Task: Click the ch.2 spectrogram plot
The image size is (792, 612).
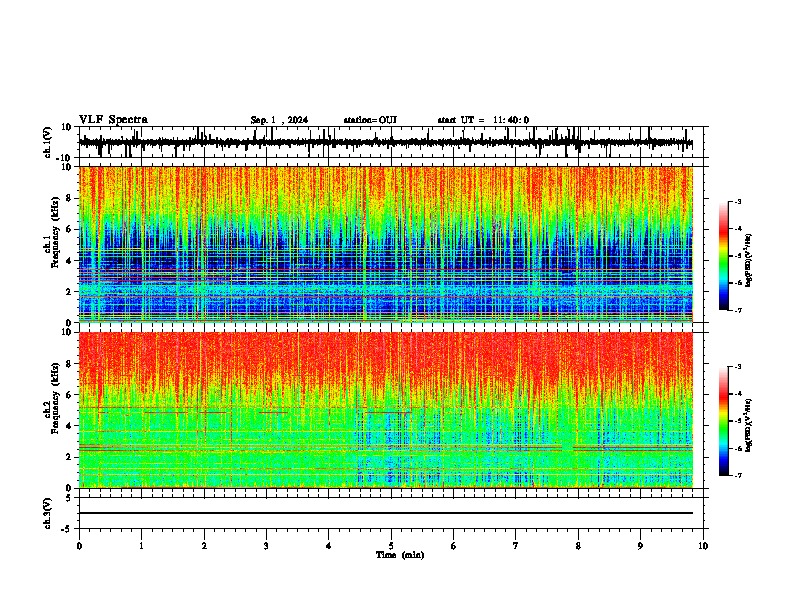Action: (386, 410)
